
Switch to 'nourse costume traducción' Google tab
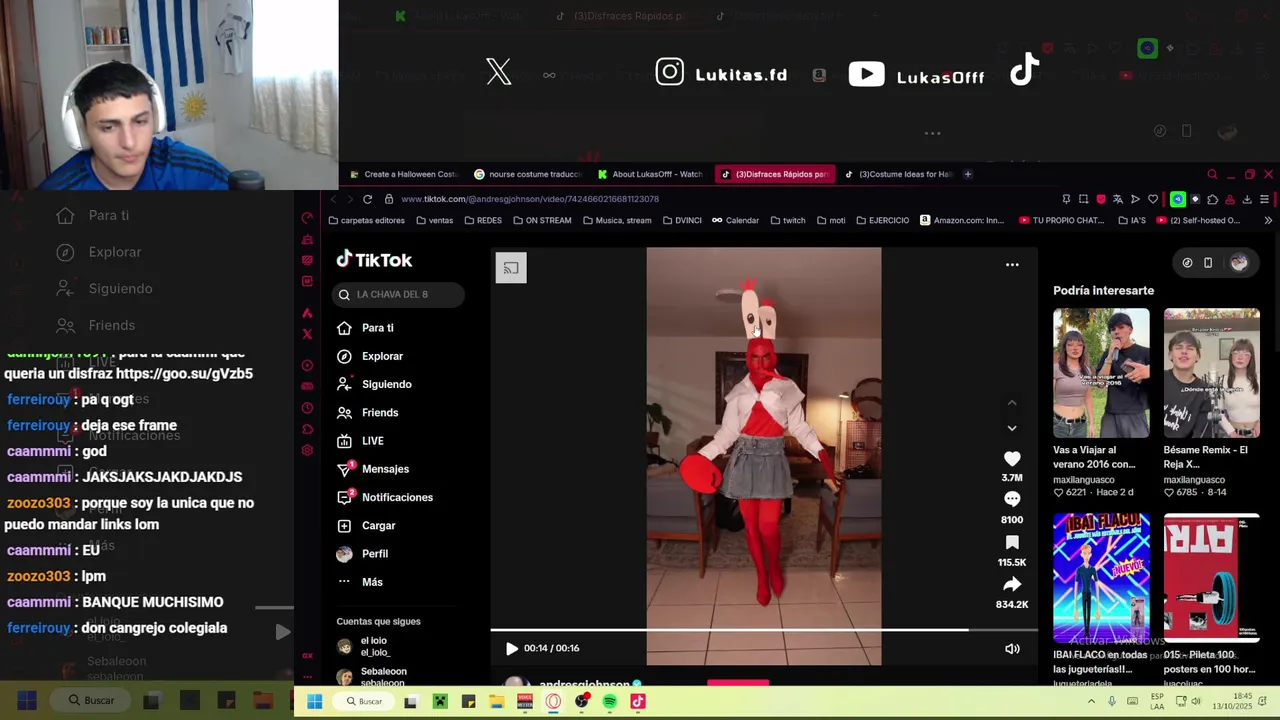pos(527,174)
